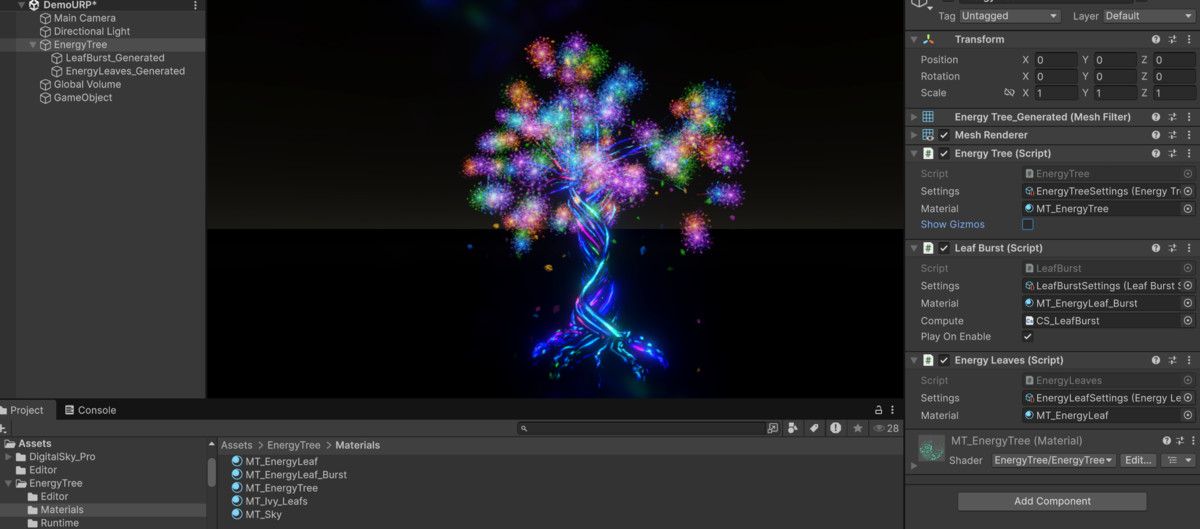Click Search by Label tag icon
This screenshot has width=1200, height=529.
click(x=814, y=428)
